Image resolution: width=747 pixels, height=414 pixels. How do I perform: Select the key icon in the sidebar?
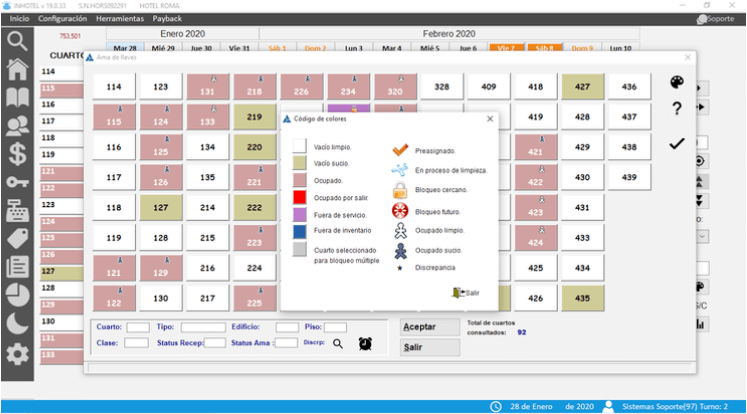tap(17, 183)
